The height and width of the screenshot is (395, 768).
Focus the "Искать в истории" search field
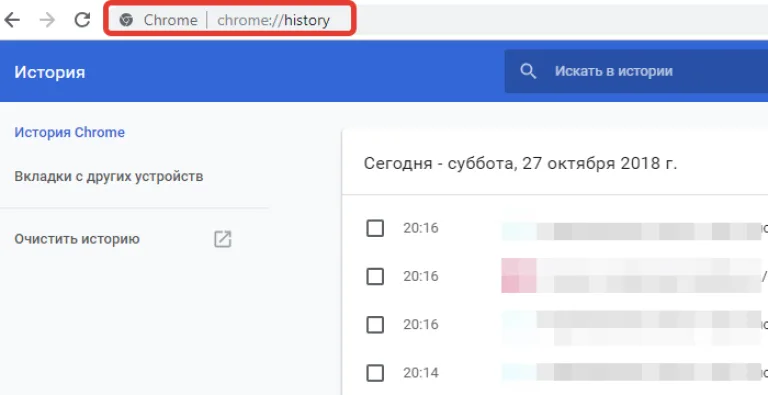(636, 72)
